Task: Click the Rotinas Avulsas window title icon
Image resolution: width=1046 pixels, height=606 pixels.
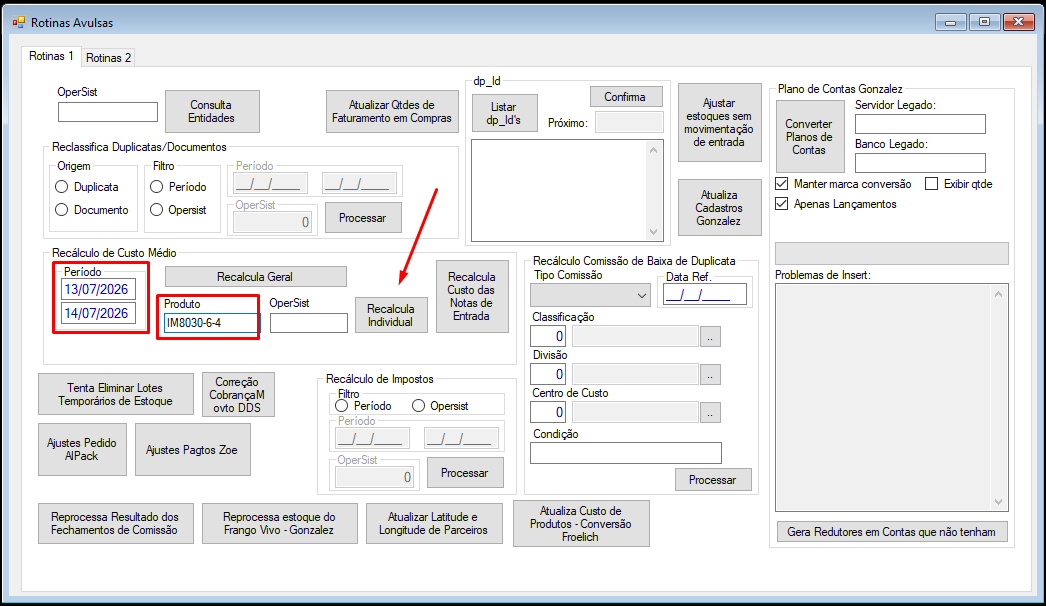Action: [18, 22]
